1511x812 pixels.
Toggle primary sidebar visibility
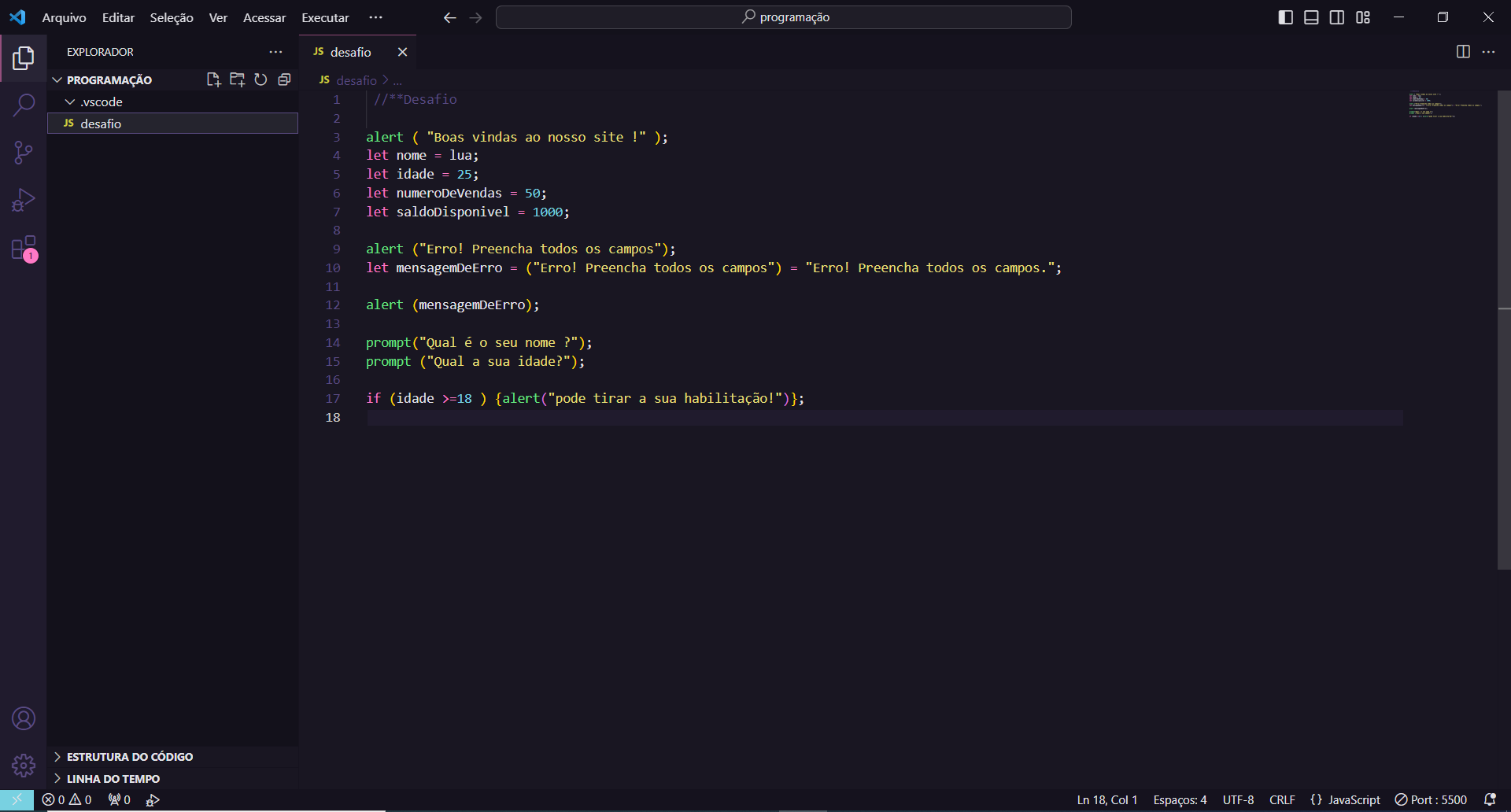point(1286,17)
